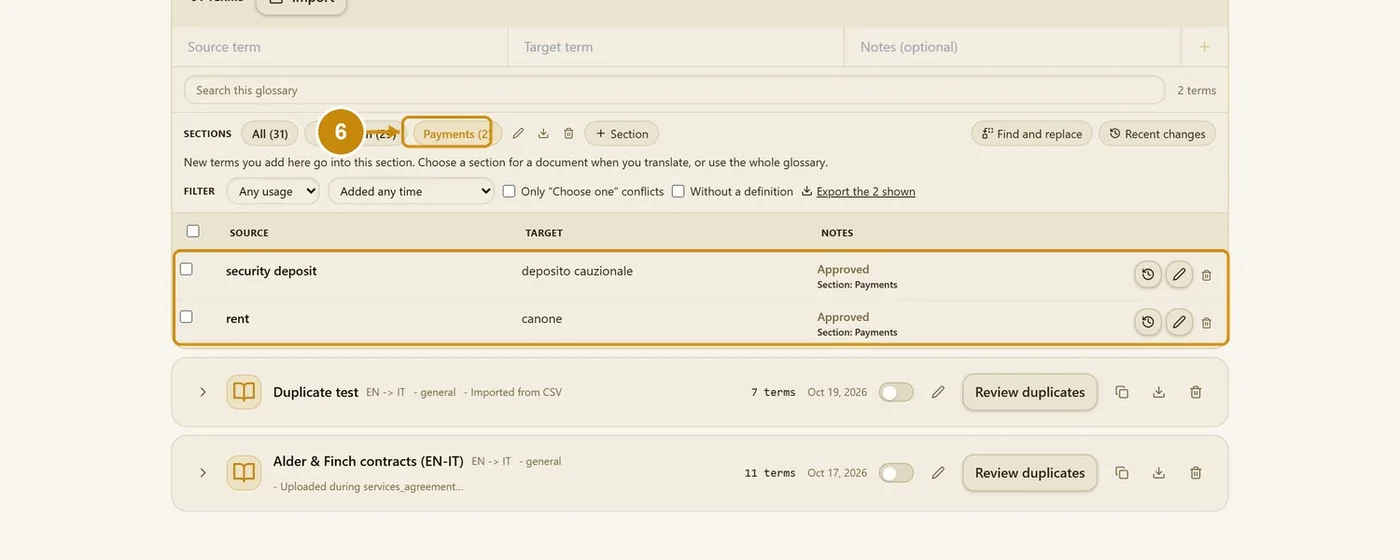Viewport: 1400px width, 560px height.
Task: Enable Without a definition filter
Action: pyautogui.click(x=678, y=191)
